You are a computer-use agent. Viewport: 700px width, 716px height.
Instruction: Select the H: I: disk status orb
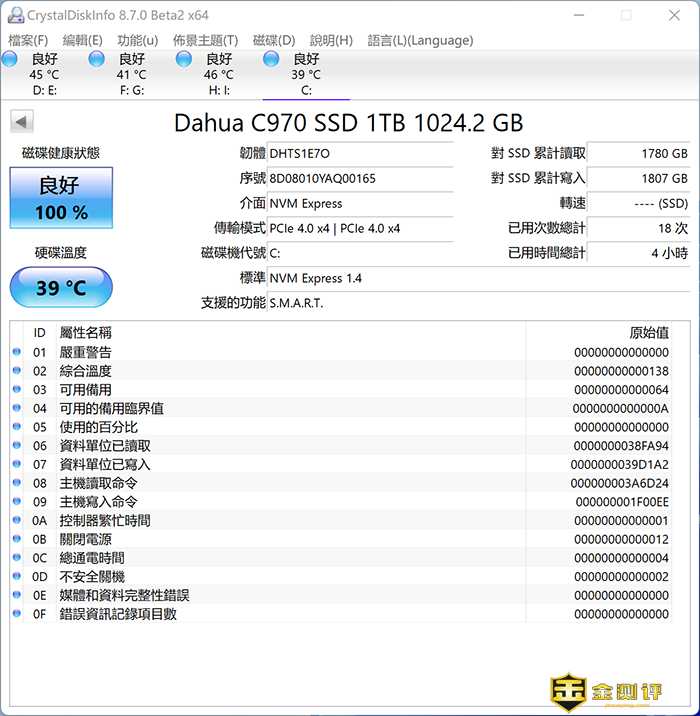coord(184,60)
